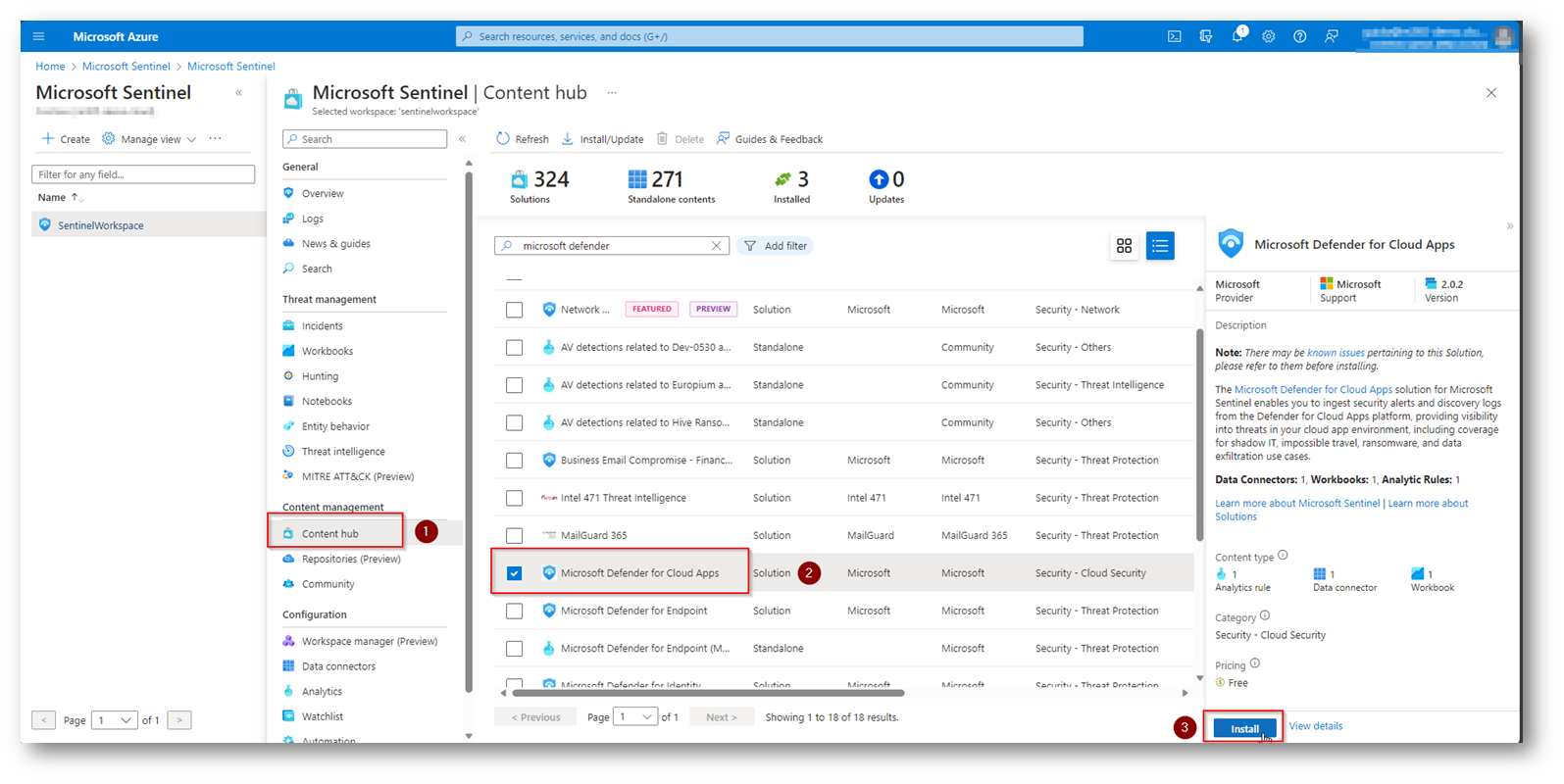This screenshot has width=1564, height=784.
Task: Clear the microsoft defender search text
Action: (717, 246)
